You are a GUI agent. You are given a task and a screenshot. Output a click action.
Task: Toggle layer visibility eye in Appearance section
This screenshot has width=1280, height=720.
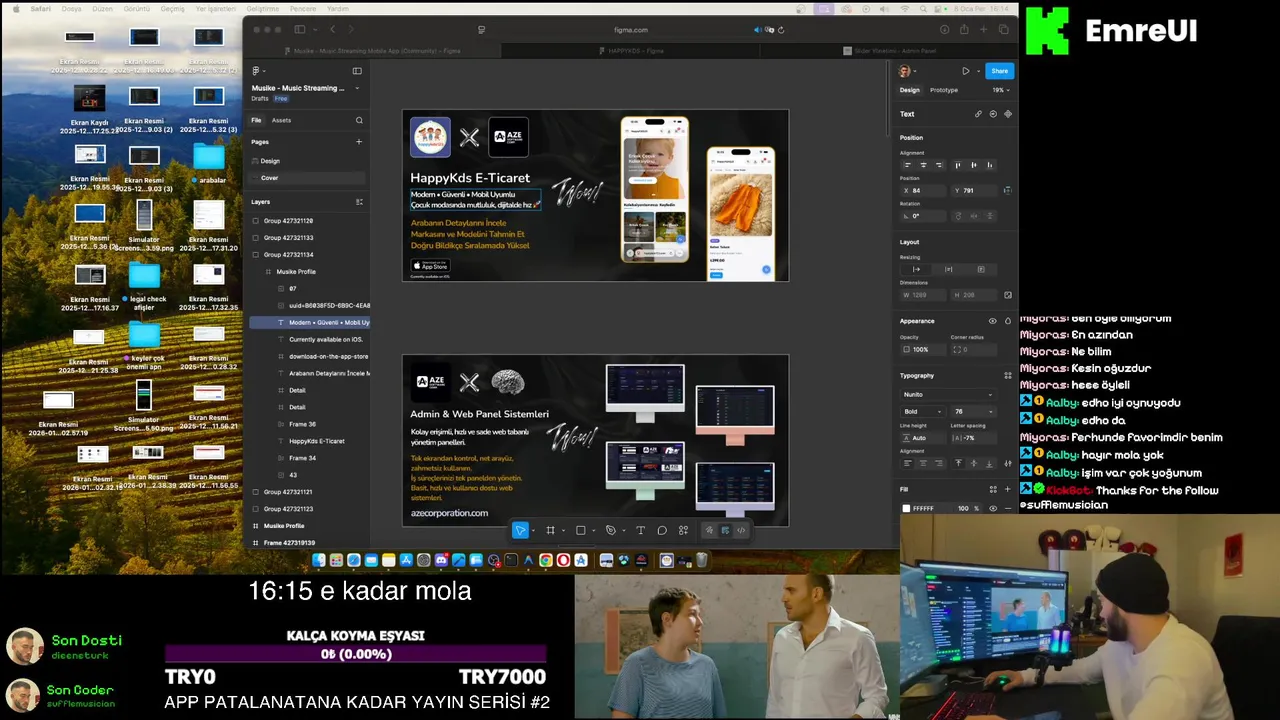pyautogui.click(x=992, y=321)
